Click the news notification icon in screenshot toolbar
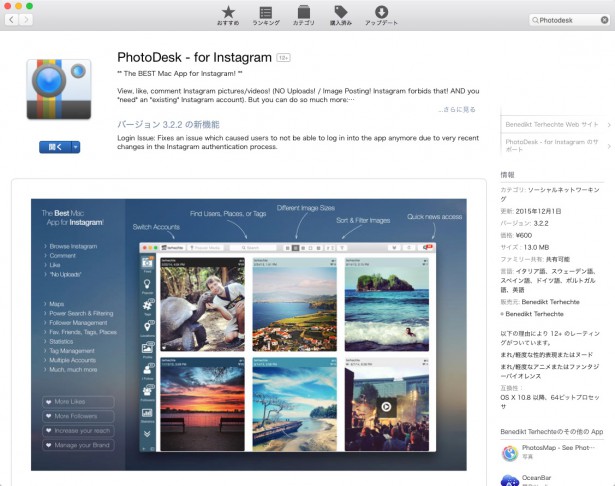 [427, 248]
